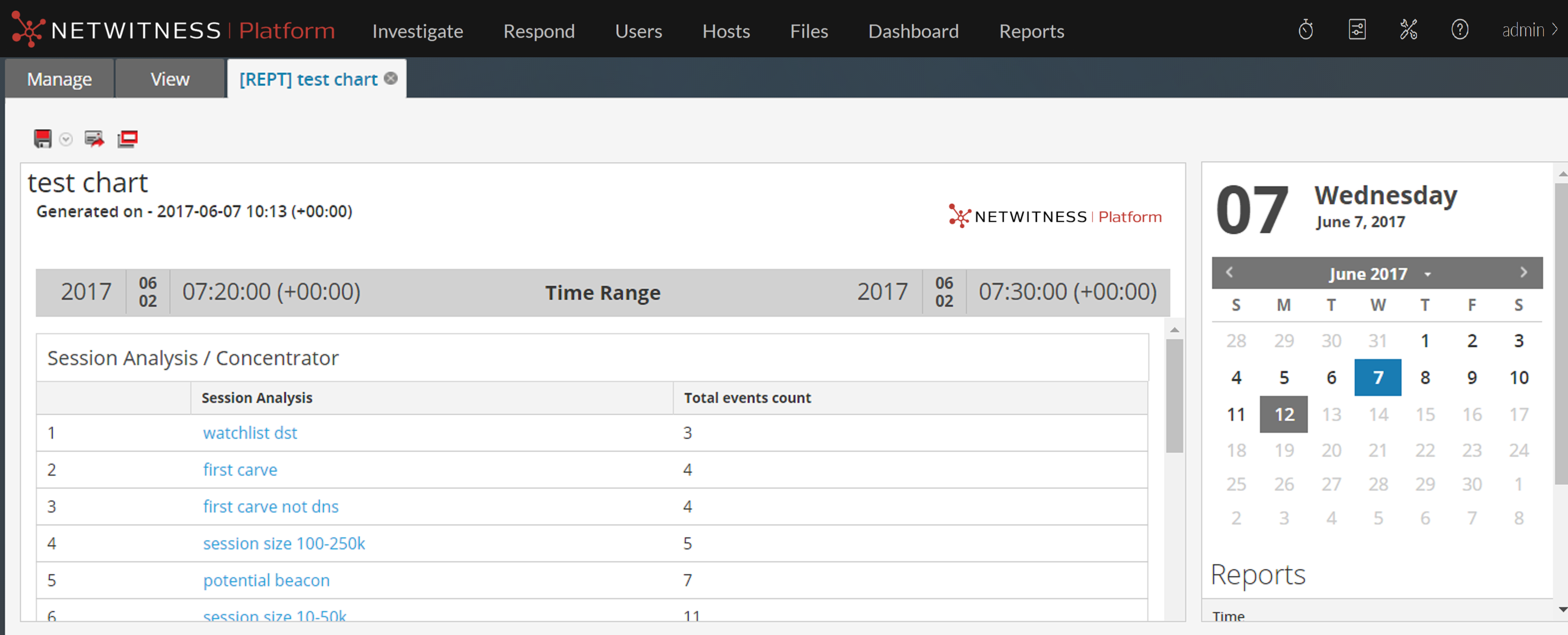Open the Investigate menu

tap(418, 31)
